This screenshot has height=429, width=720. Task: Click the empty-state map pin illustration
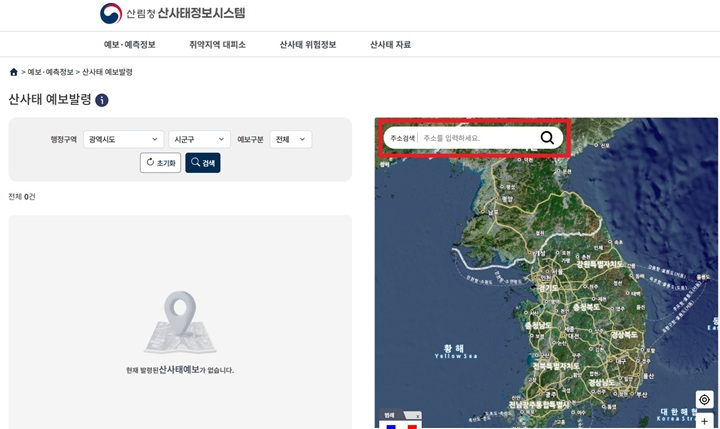(x=180, y=322)
